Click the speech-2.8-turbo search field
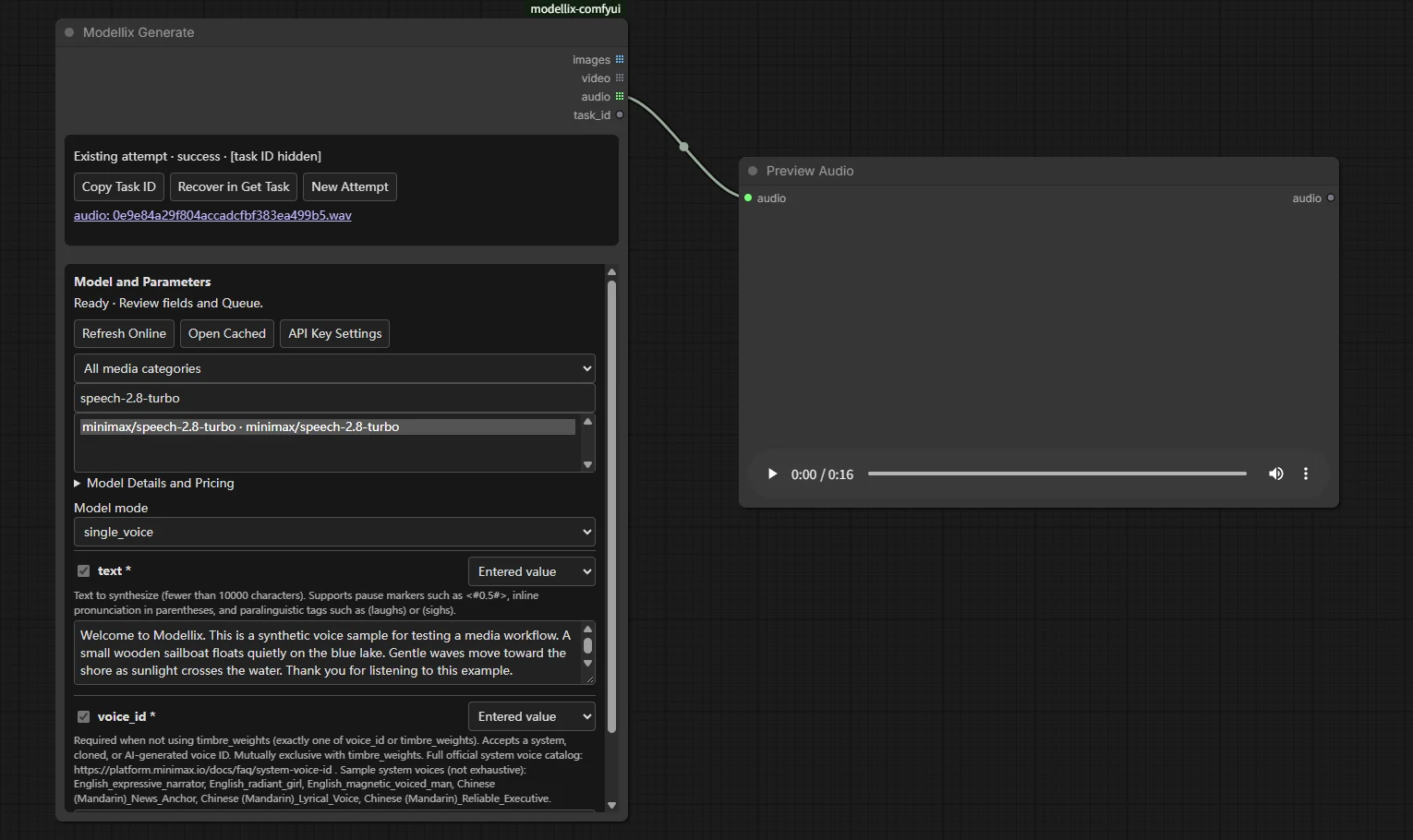 [x=334, y=398]
